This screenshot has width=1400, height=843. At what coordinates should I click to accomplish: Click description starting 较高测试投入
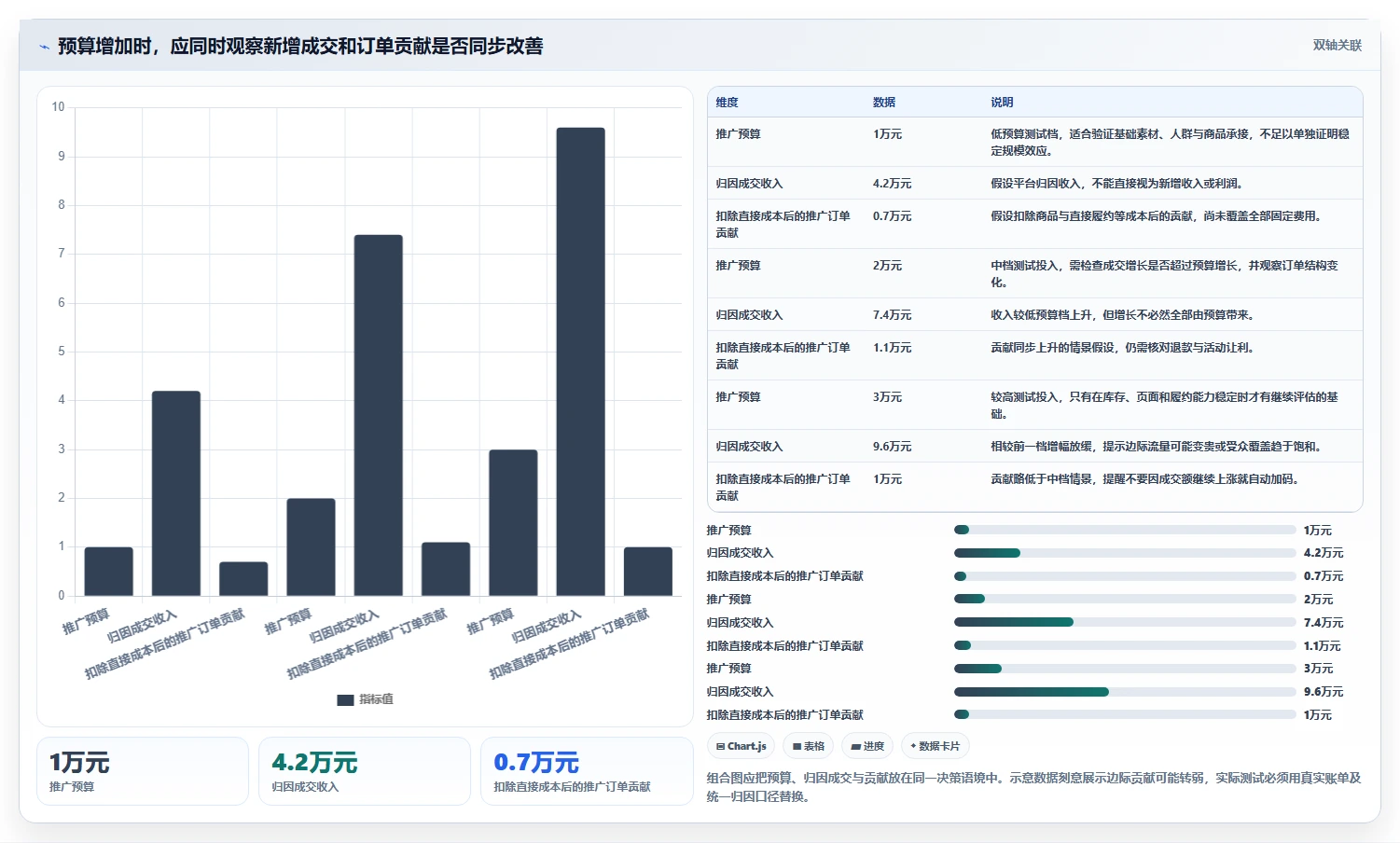tap(1164, 406)
